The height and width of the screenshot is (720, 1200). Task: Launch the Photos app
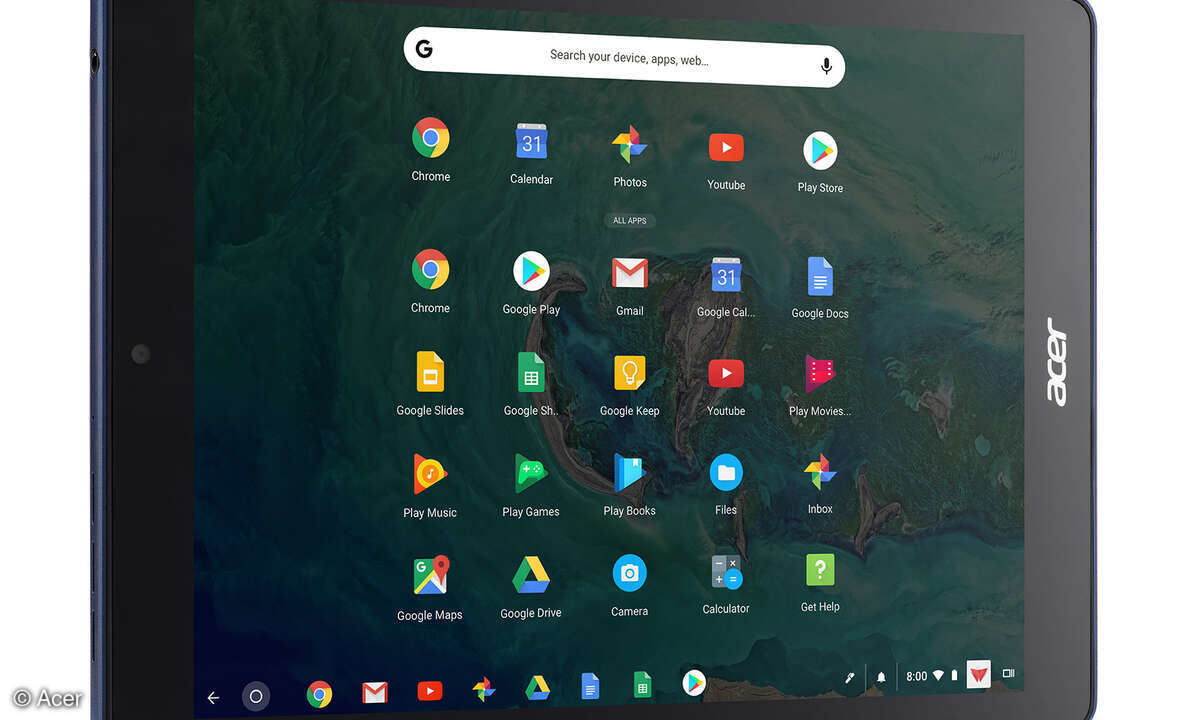click(630, 145)
